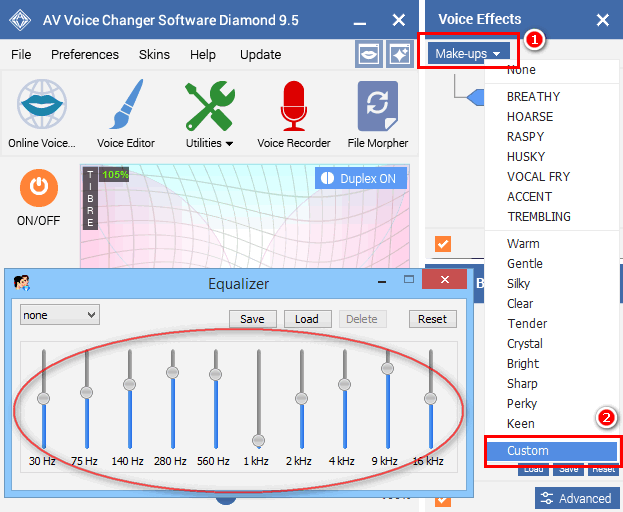Click the 560 Hz slider handle
This screenshot has width=623, height=512.
coord(215,374)
